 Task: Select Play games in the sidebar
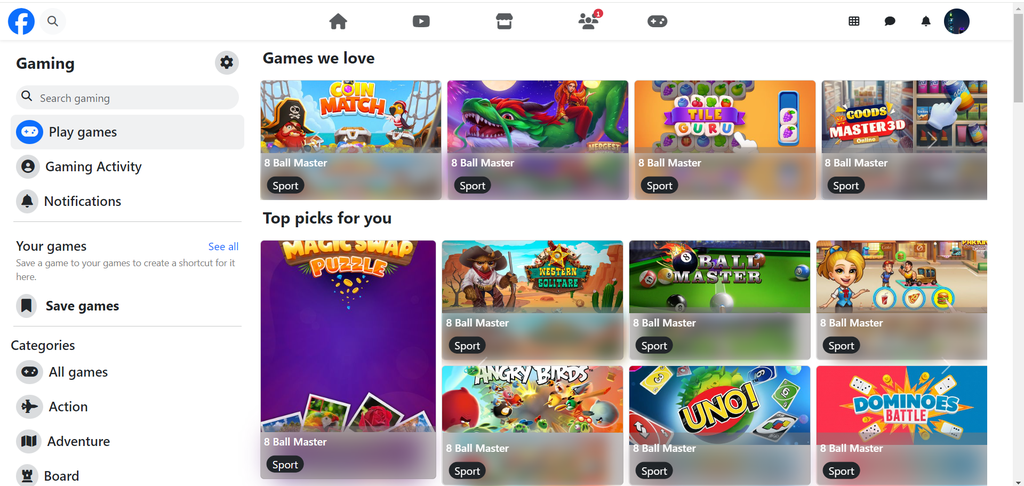pos(127,132)
